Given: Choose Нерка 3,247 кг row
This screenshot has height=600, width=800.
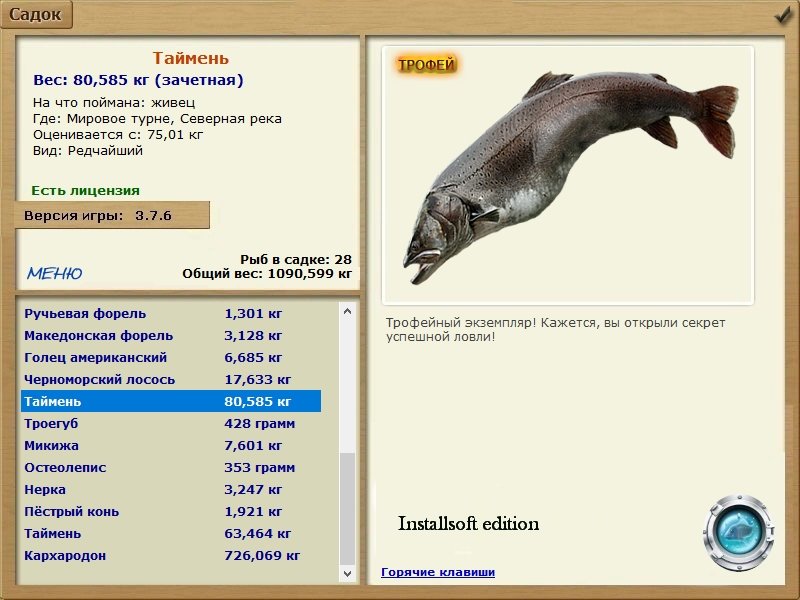Looking at the screenshot, I should point(171,489).
